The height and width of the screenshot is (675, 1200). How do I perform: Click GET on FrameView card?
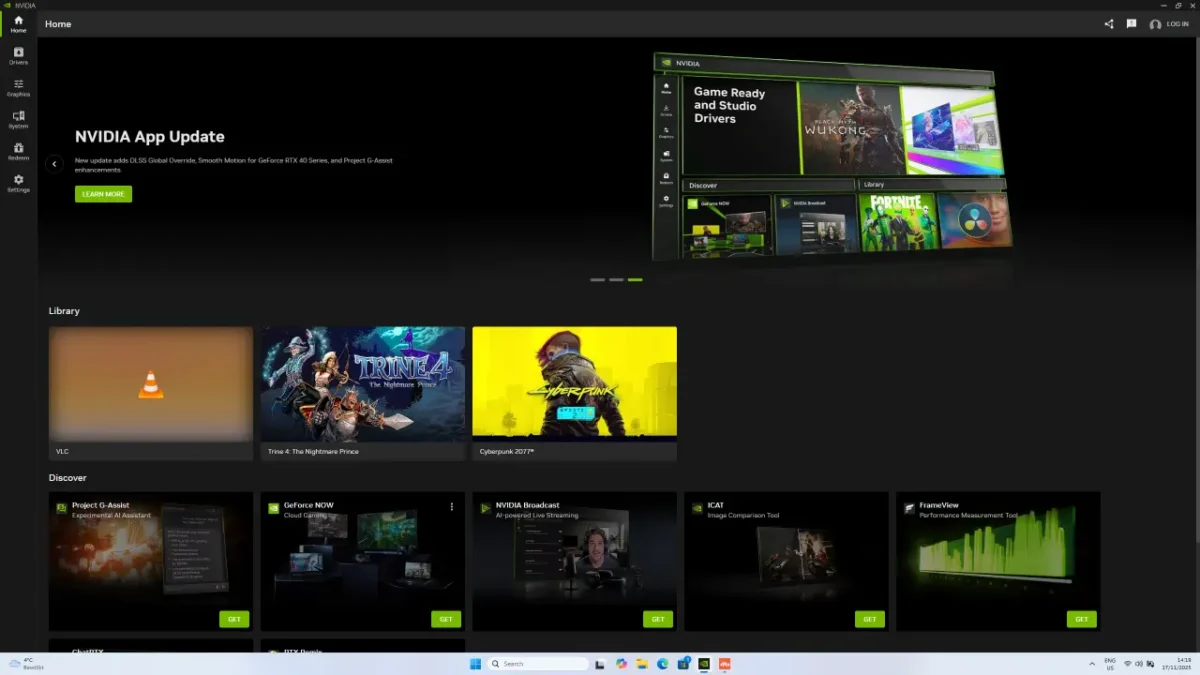[1081, 619]
